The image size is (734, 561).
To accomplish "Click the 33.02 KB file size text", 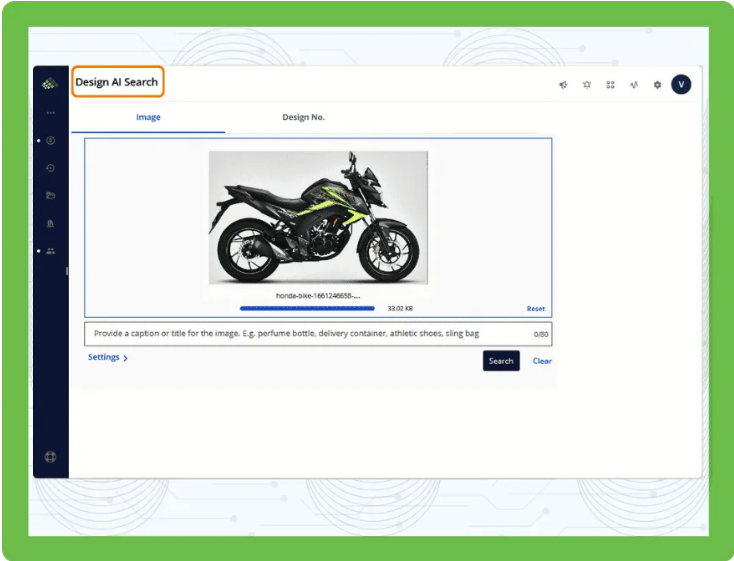I will (x=400, y=309).
